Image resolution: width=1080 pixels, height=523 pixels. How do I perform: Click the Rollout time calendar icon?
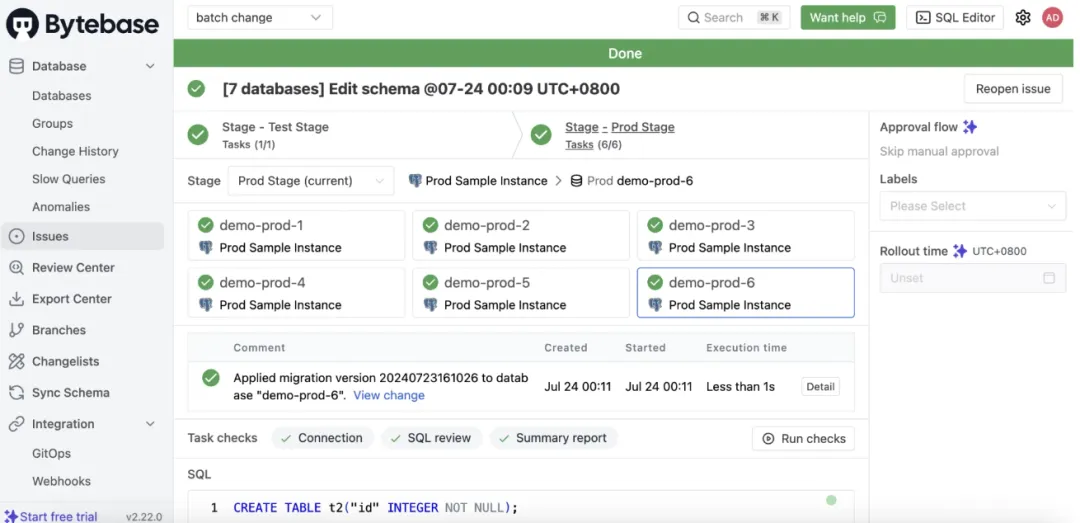click(x=1049, y=278)
